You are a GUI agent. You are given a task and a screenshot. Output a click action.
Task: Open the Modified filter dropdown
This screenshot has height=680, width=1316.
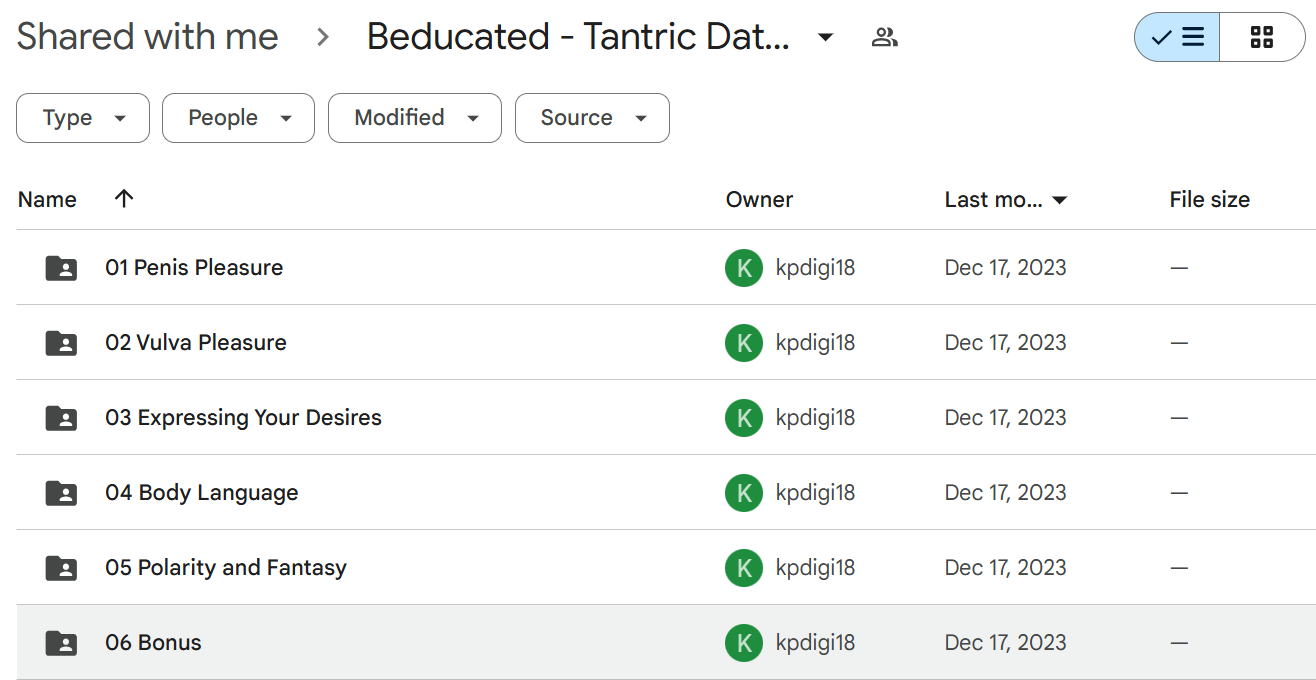coord(415,118)
